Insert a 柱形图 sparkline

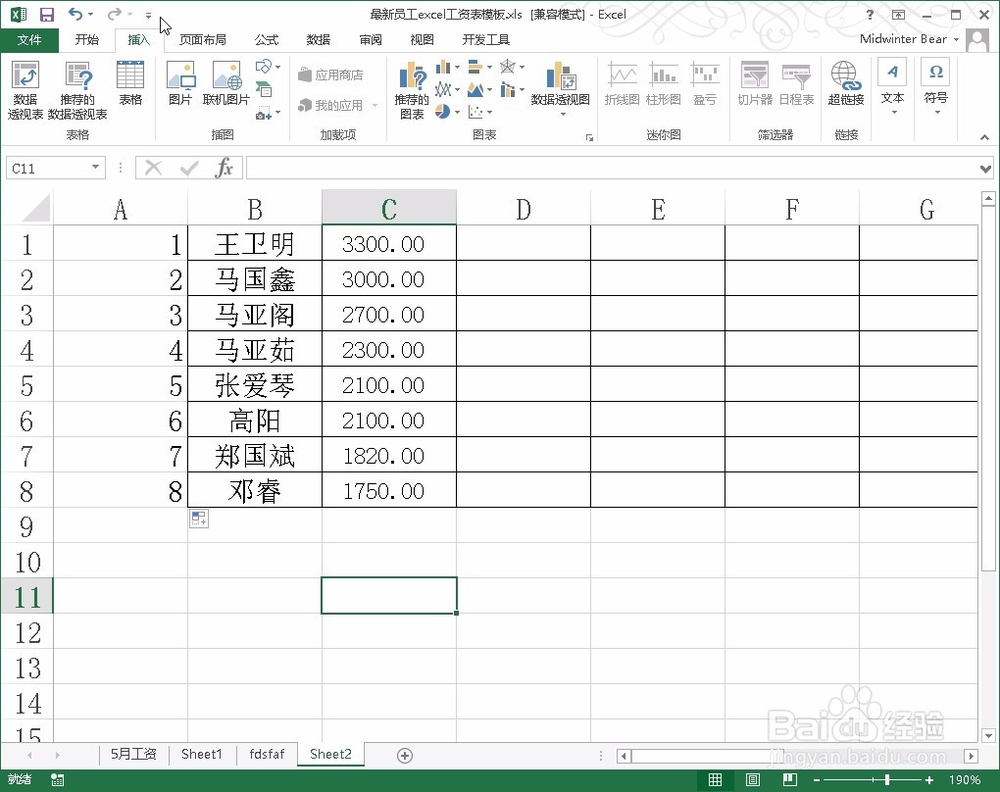[x=664, y=88]
